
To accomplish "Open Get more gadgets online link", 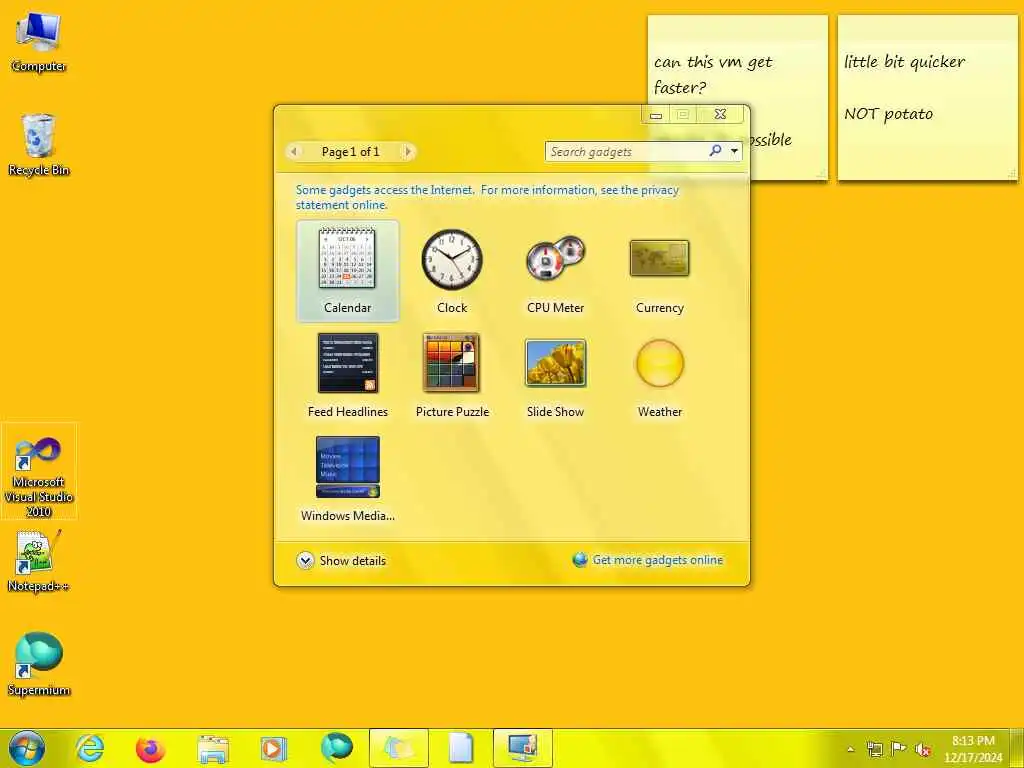I will tap(657, 560).
